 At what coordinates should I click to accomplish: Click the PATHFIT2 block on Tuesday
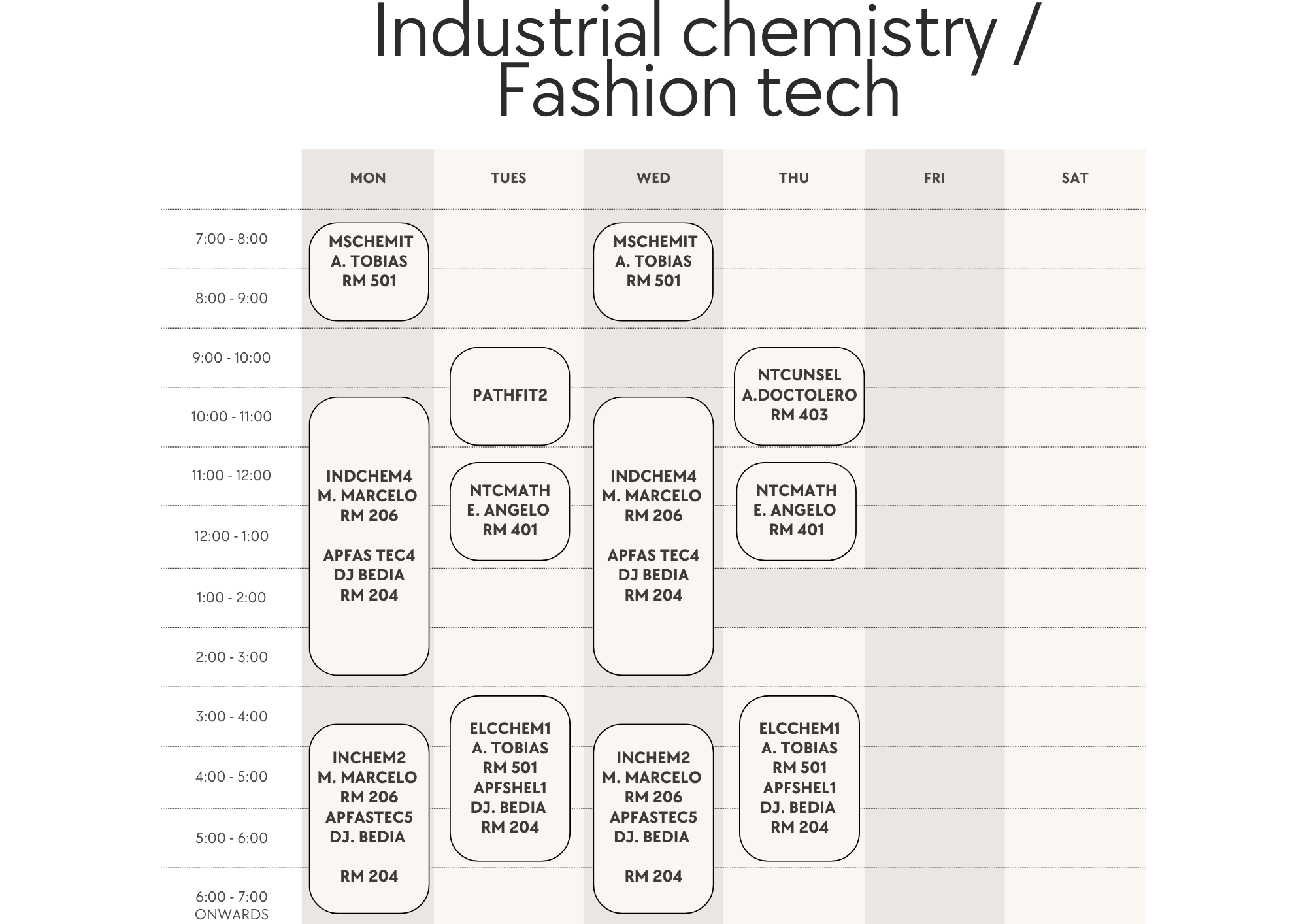point(510,395)
